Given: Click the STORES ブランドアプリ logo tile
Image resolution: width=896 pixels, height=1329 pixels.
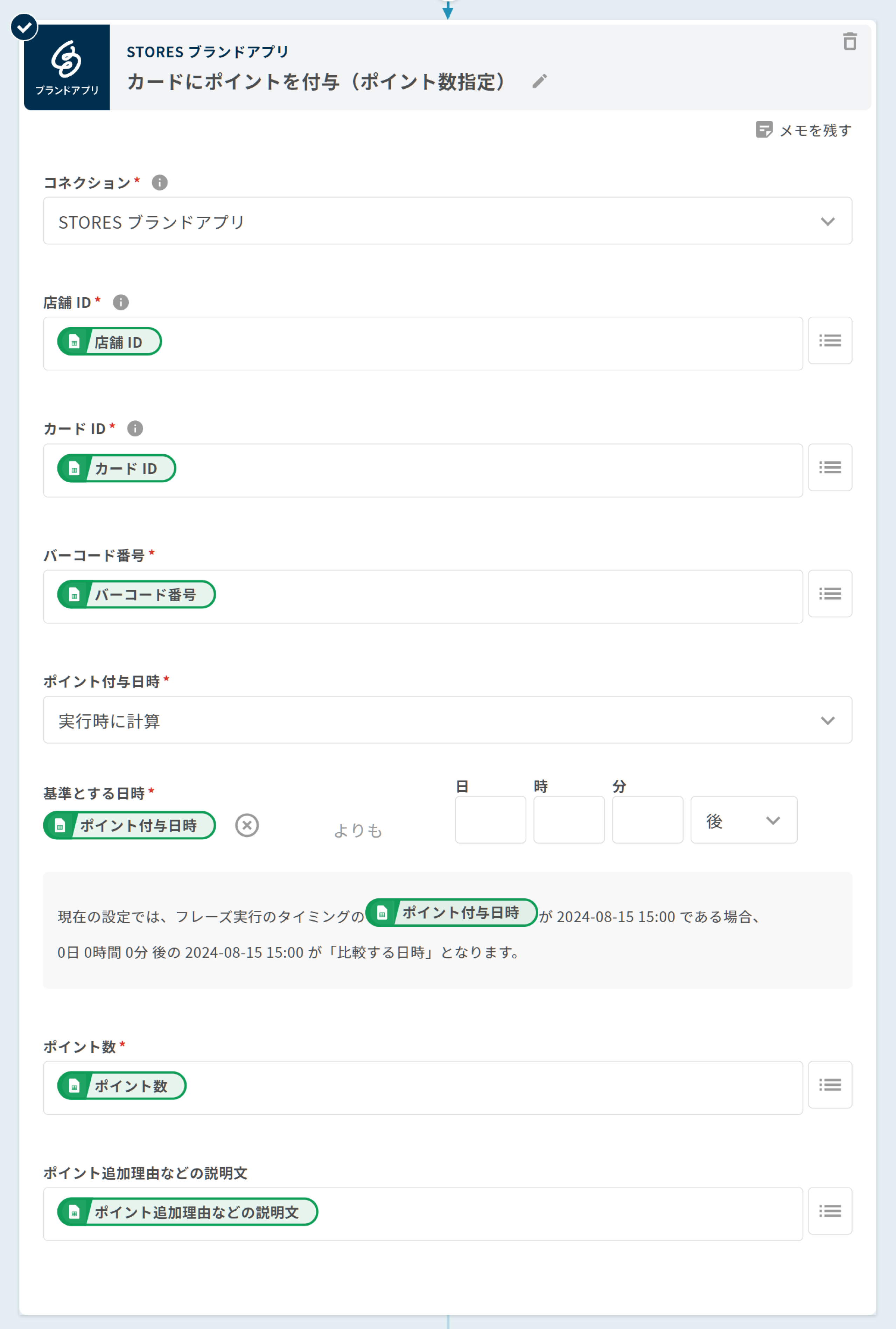Looking at the screenshot, I should point(67,68).
